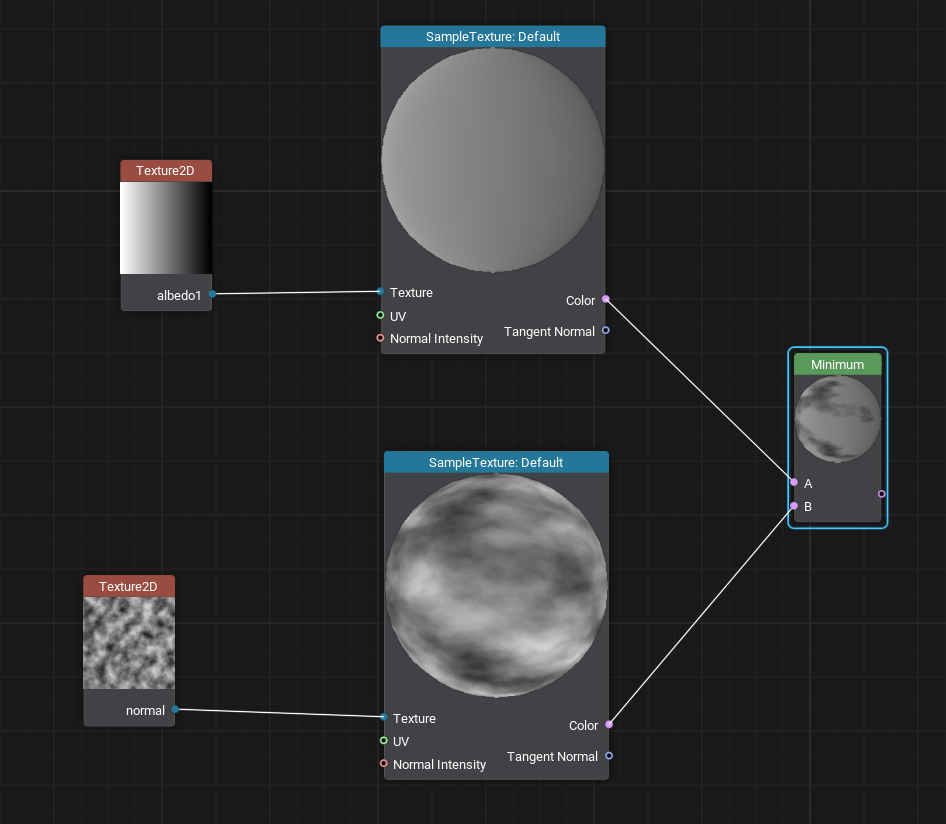
Task: Click the cloudy sphere preview in bottom SampleTexture
Action: pyautogui.click(x=496, y=585)
